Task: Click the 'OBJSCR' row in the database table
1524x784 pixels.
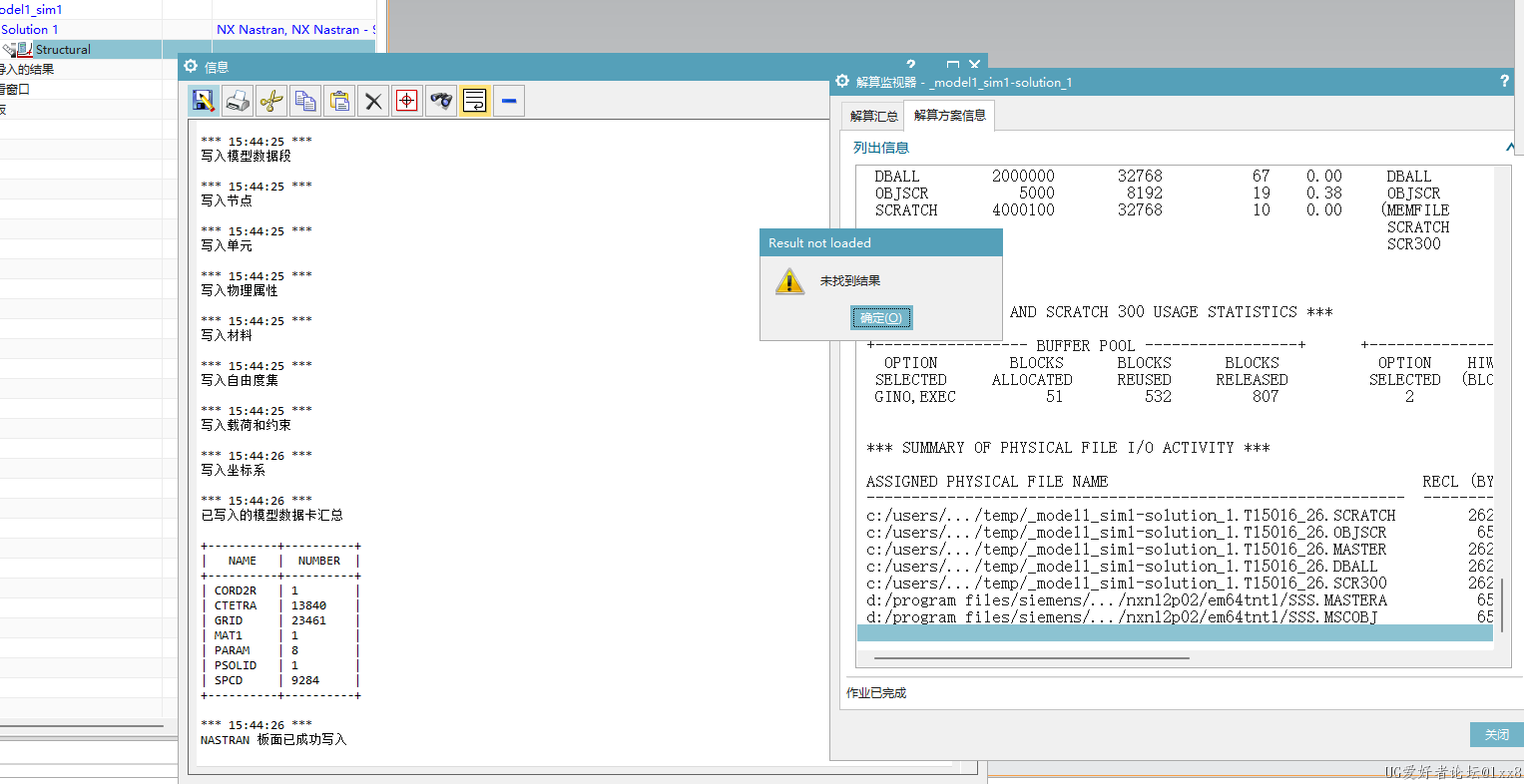Action: pyautogui.click(x=1158, y=194)
